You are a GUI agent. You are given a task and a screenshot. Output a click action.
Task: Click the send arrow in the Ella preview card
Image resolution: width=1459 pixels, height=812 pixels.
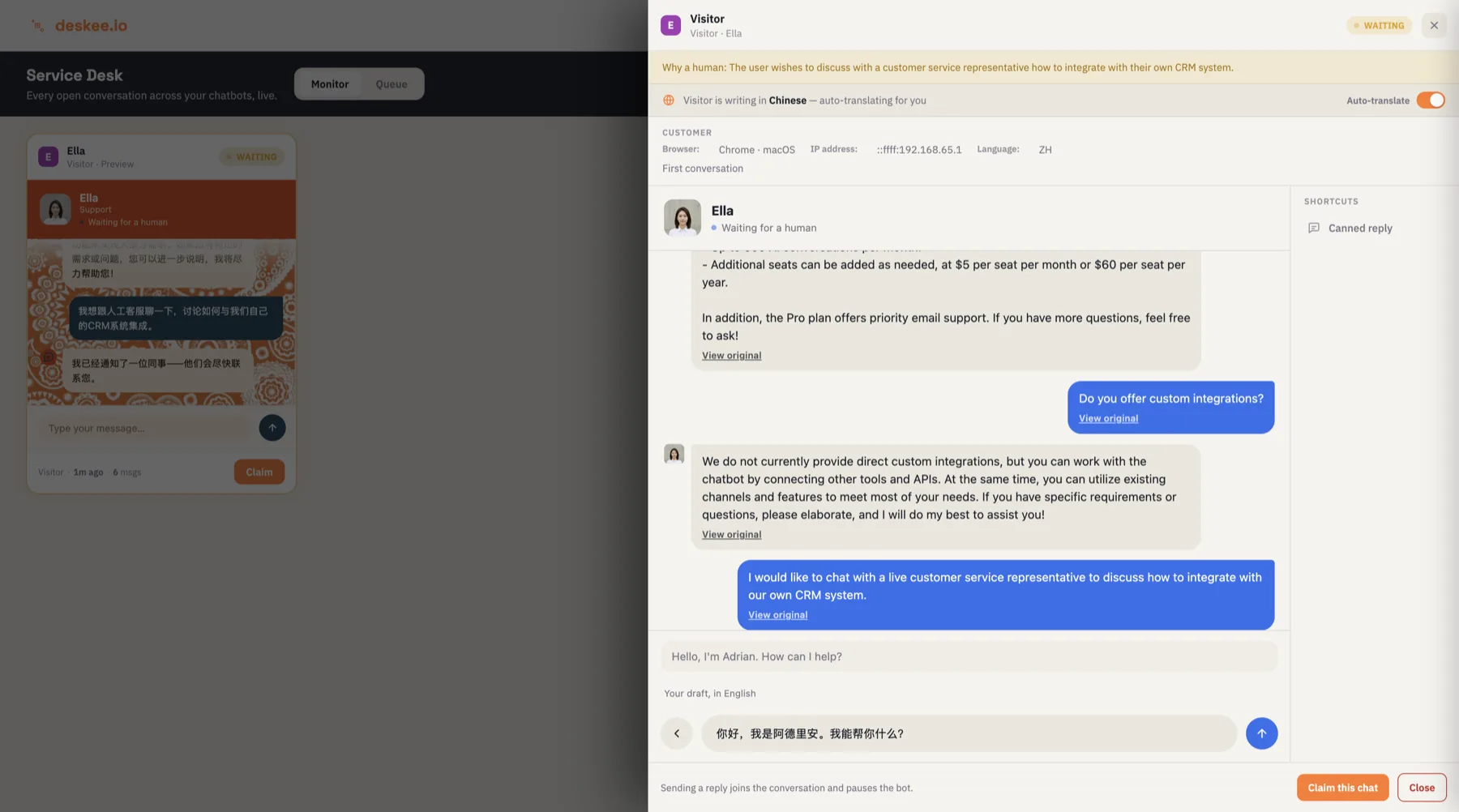click(272, 428)
